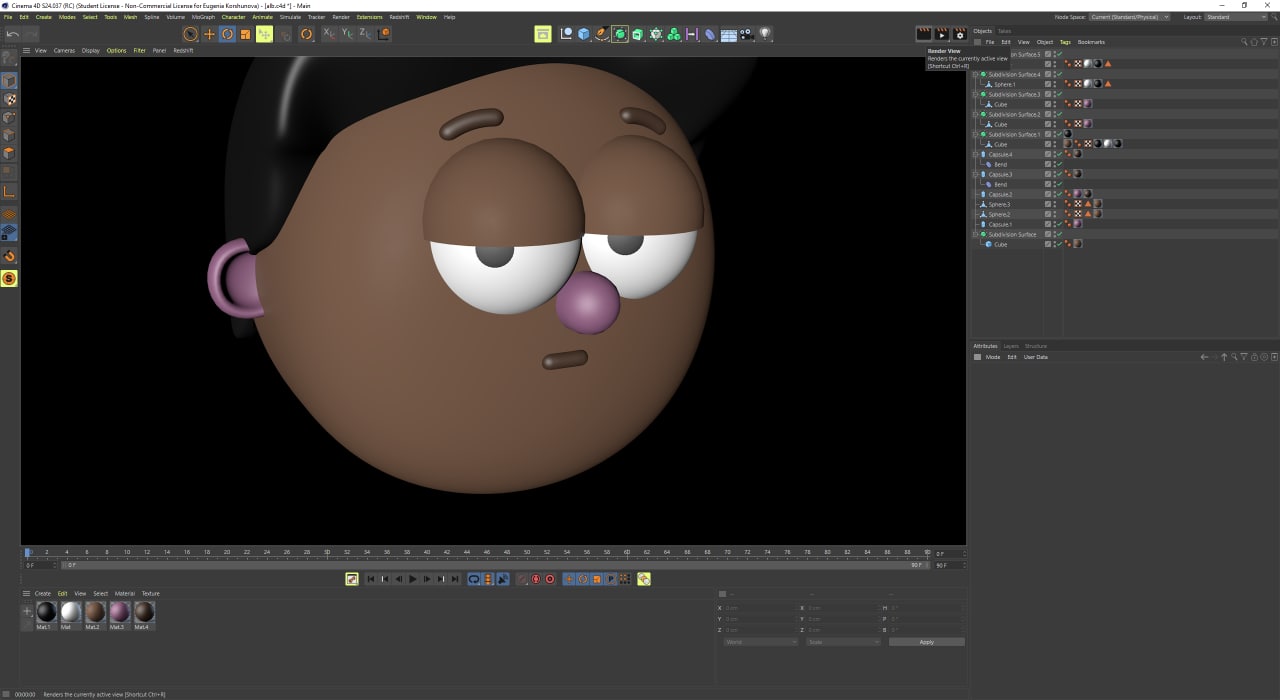Add a Floor scene object
1280x700 pixels.
[x=729, y=34]
